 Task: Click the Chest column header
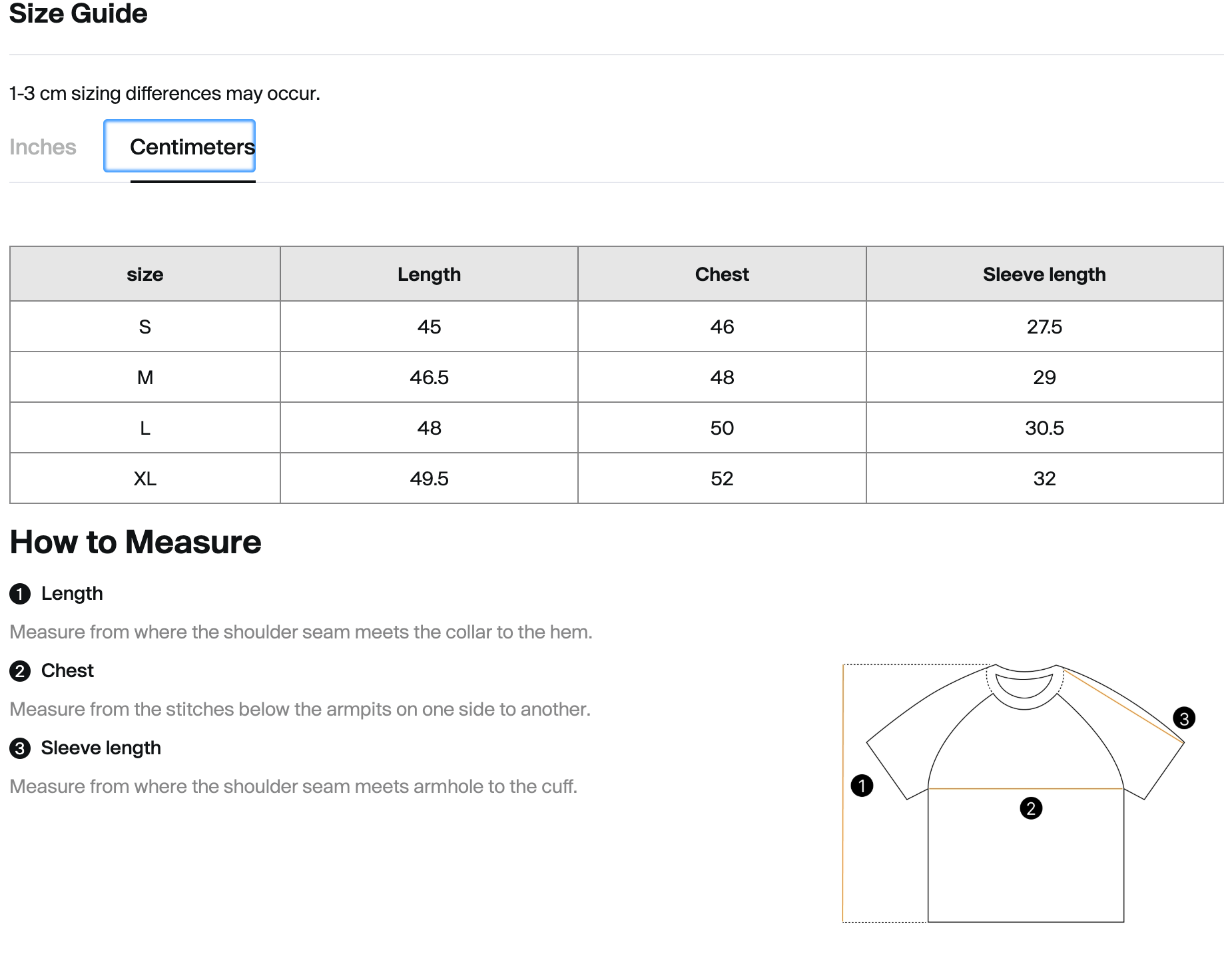click(x=722, y=274)
